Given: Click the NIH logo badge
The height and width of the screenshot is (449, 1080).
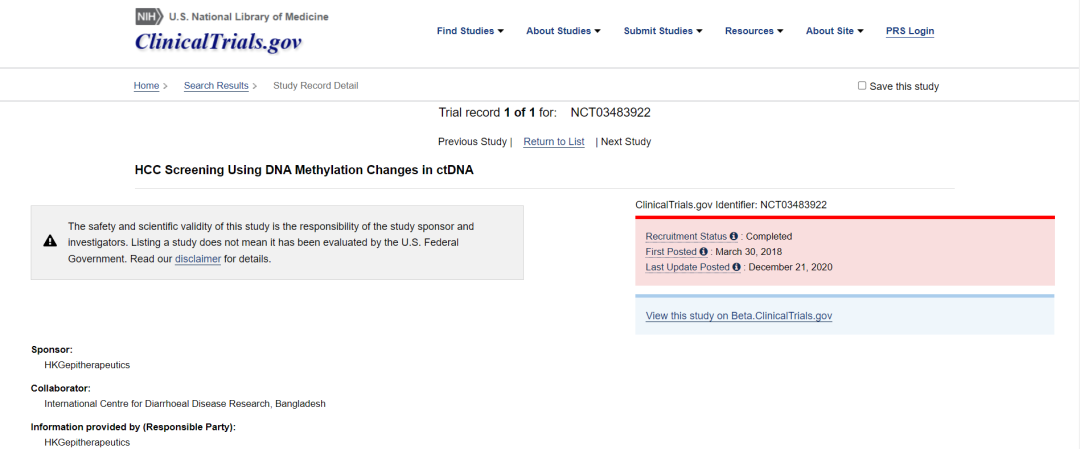Looking at the screenshot, I should pos(148,17).
